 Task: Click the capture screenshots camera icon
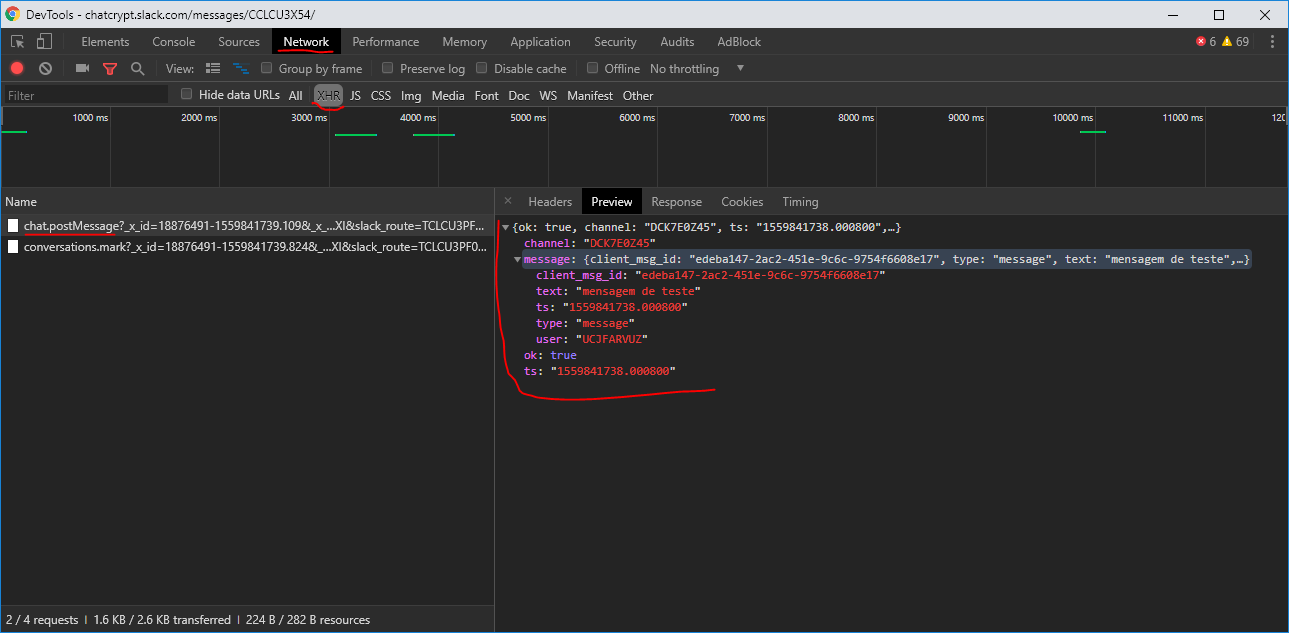click(x=82, y=69)
